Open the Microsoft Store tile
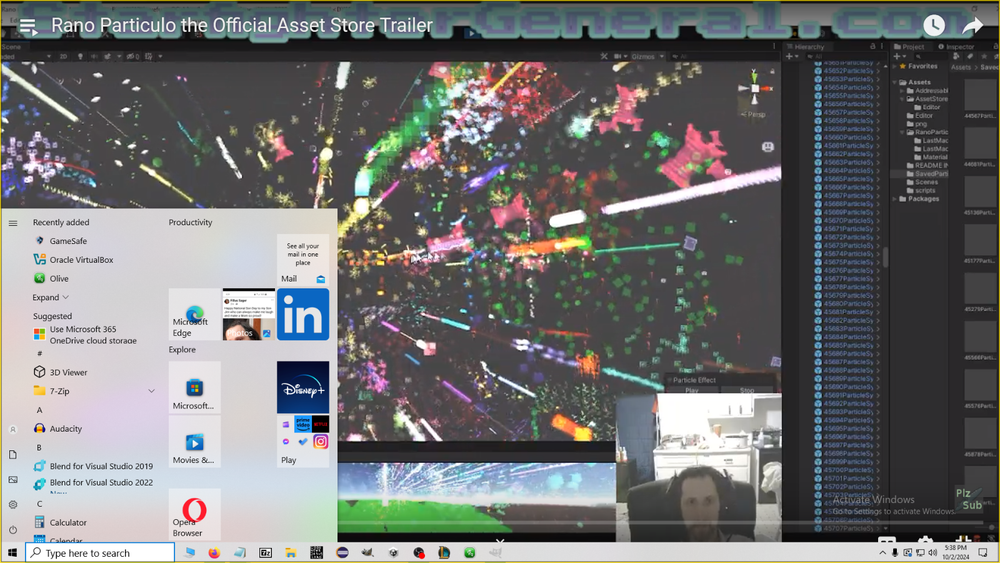This screenshot has width=1000, height=563. click(195, 388)
